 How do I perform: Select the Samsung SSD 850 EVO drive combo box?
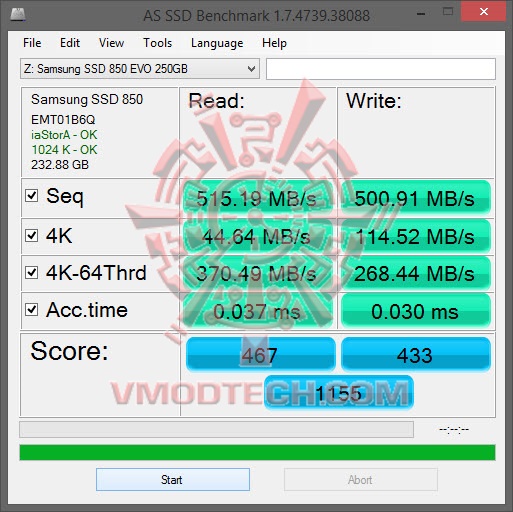coord(140,69)
